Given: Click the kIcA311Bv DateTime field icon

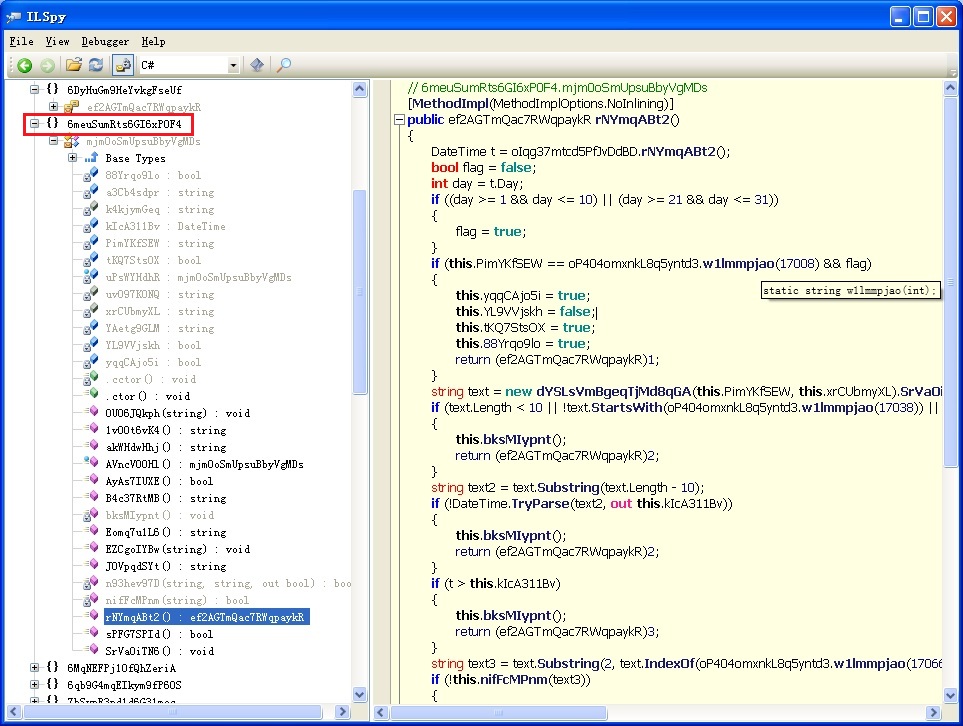Looking at the screenshot, I should 91,225.
